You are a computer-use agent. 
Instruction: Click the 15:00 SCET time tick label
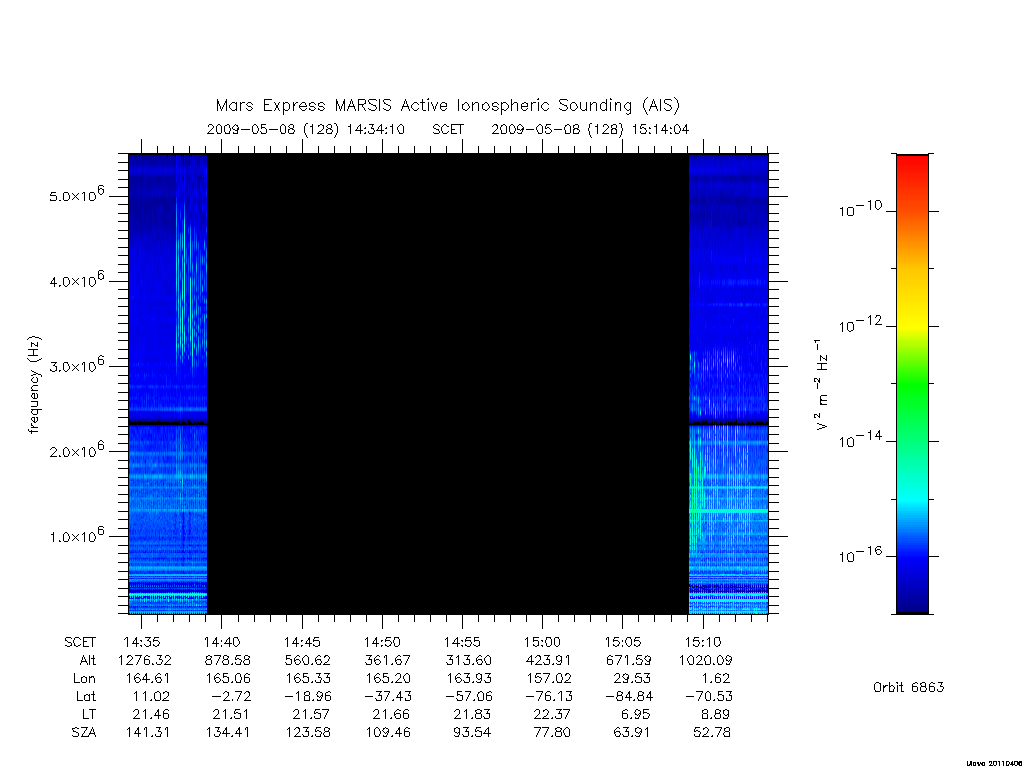coord(542,642)
